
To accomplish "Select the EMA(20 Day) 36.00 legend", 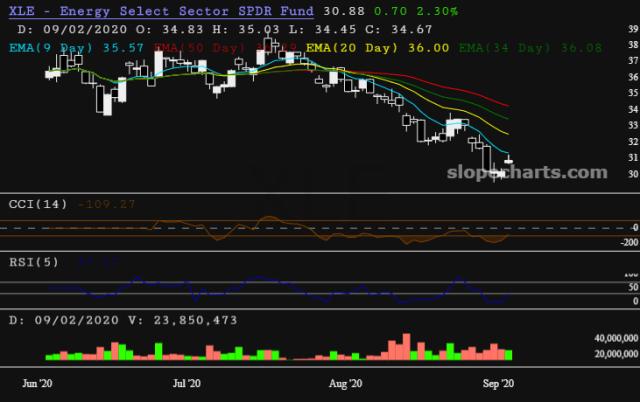I will pos(378,48).
